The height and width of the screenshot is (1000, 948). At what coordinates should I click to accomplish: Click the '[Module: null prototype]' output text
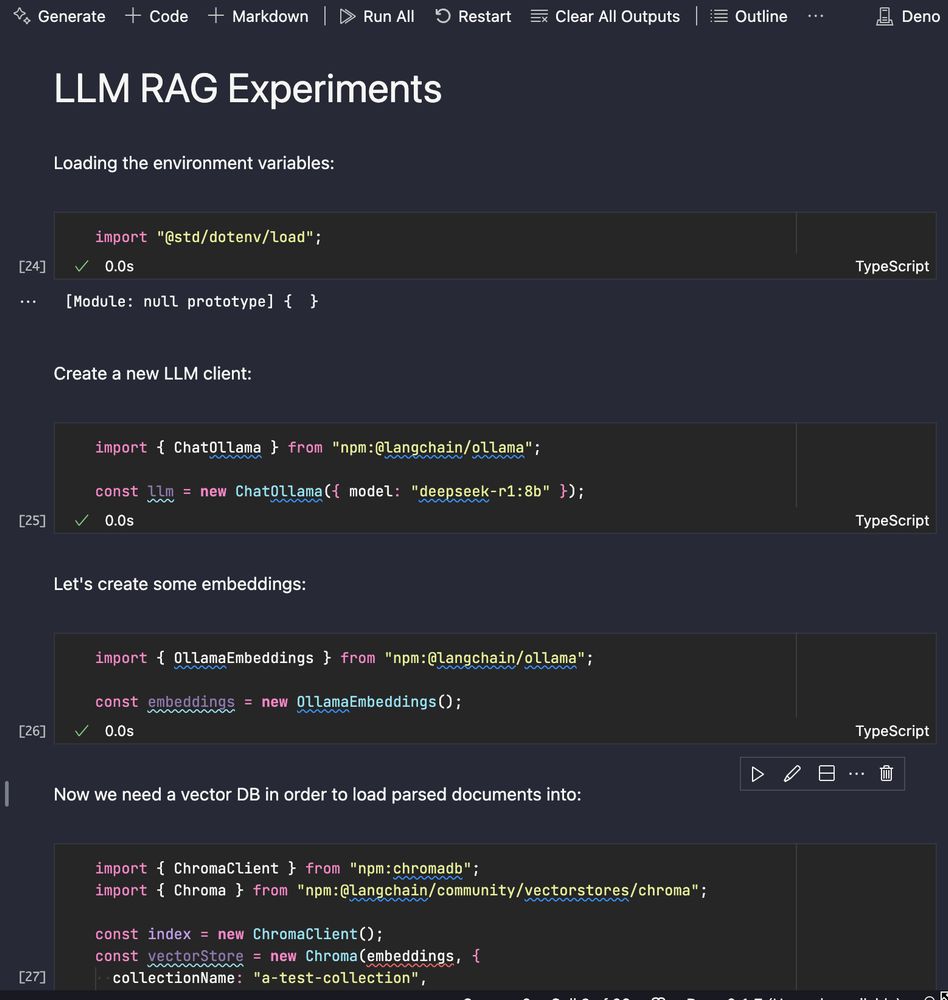coord(191,301)
